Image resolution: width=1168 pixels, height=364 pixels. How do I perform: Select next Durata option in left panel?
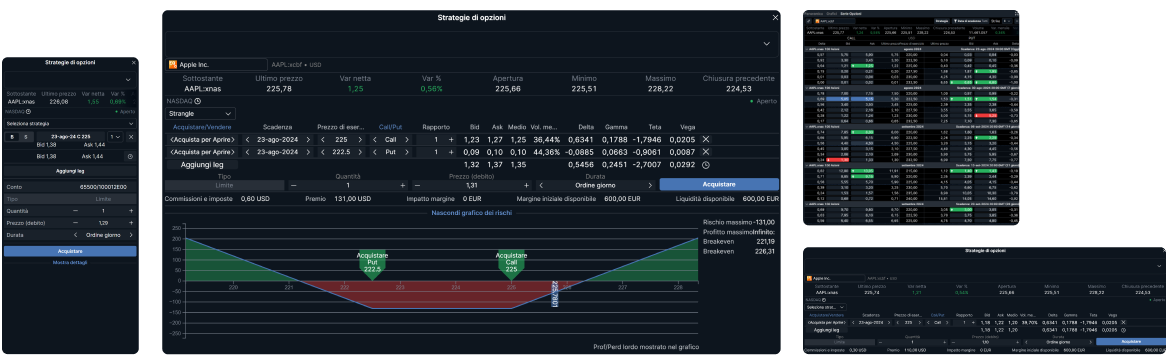(x=131, y=234)
